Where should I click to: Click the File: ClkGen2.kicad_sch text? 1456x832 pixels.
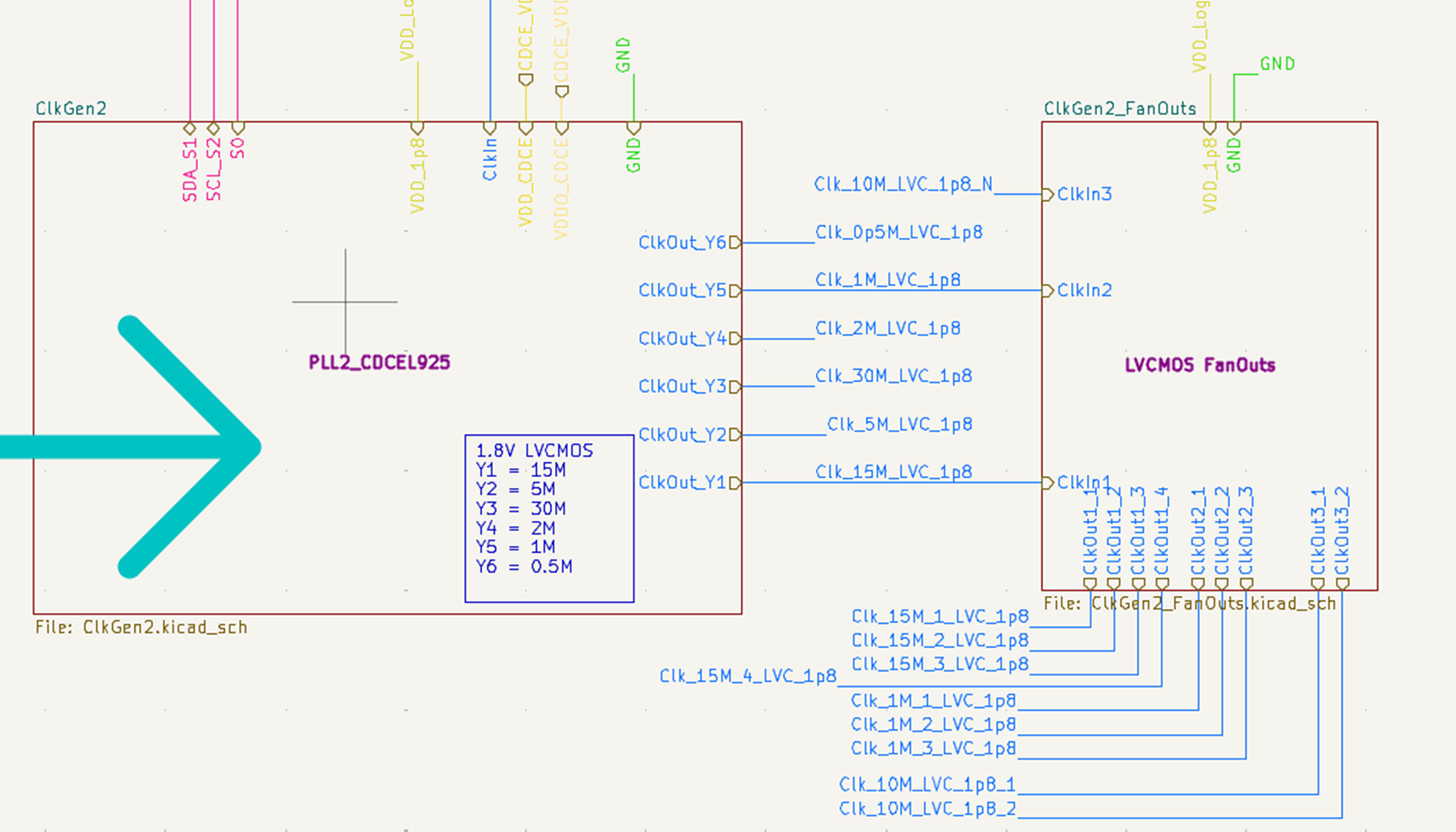(142, 627)
